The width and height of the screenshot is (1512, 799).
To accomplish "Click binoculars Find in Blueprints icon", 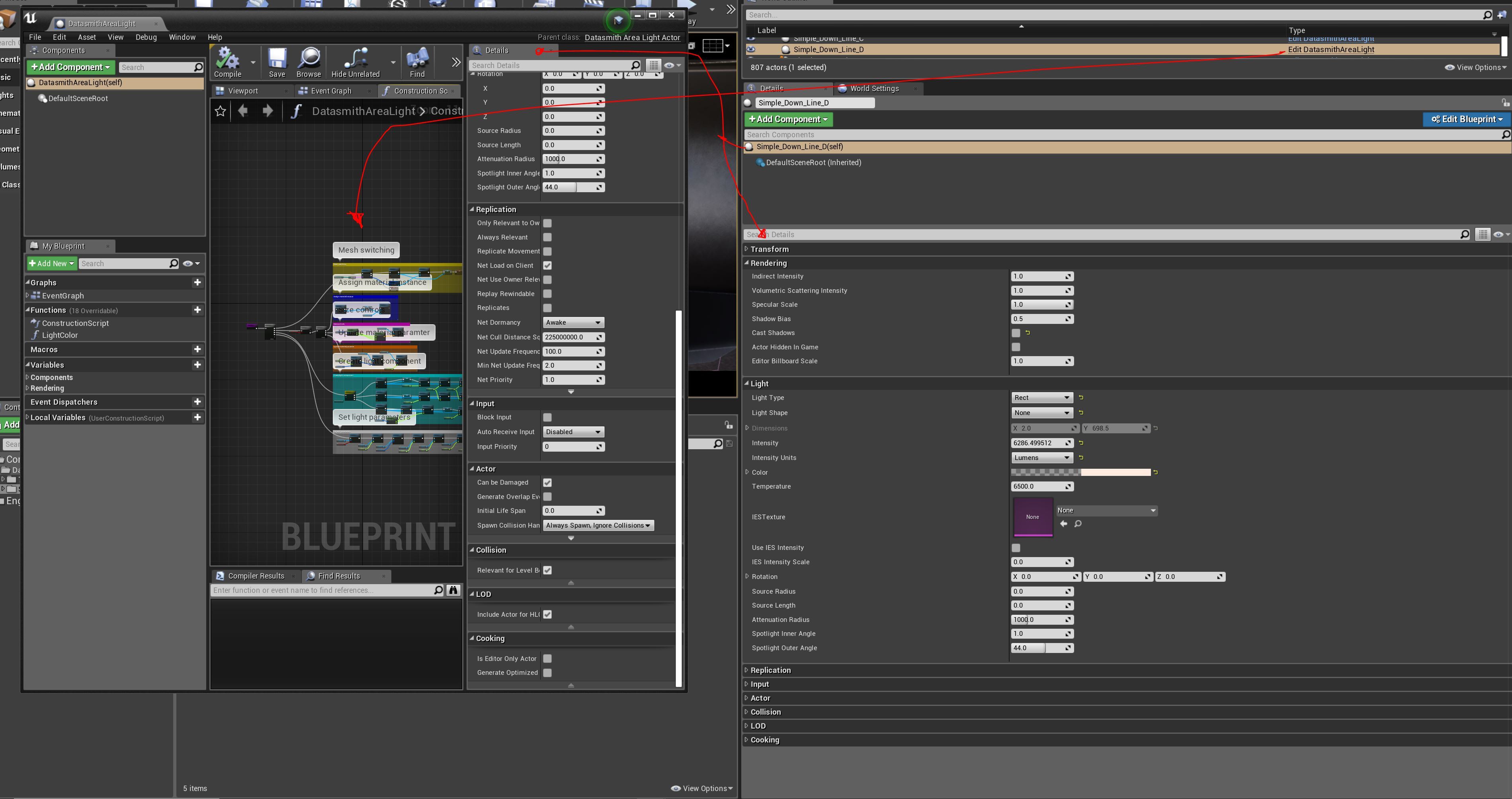I will [x=454, y=590].
